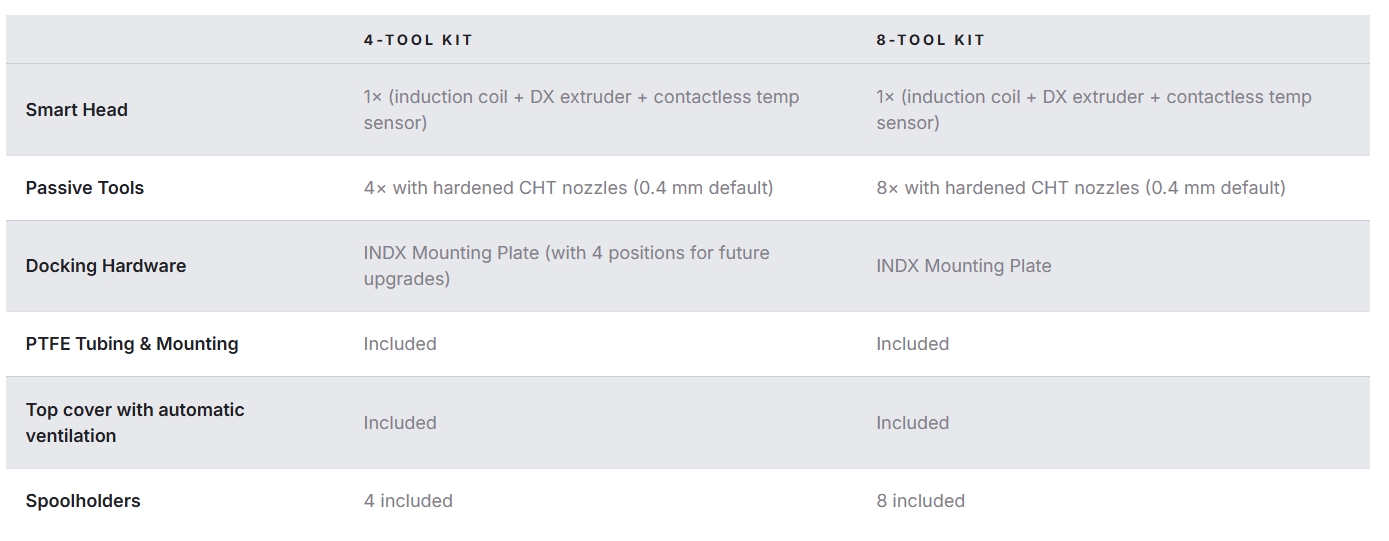Click the Spoolholders row label
1389x541 pixels.
83,501
